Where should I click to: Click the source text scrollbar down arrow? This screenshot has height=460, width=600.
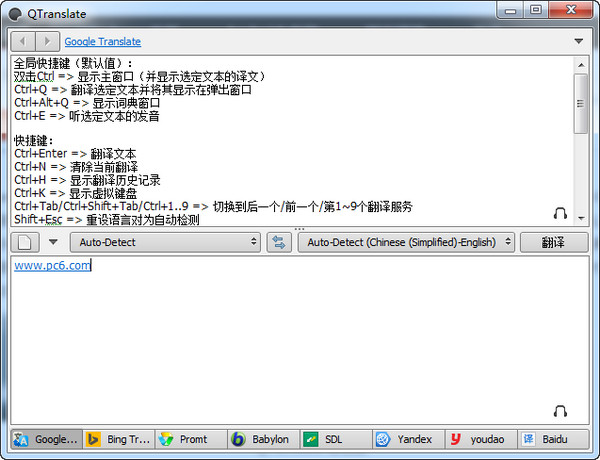581,219
